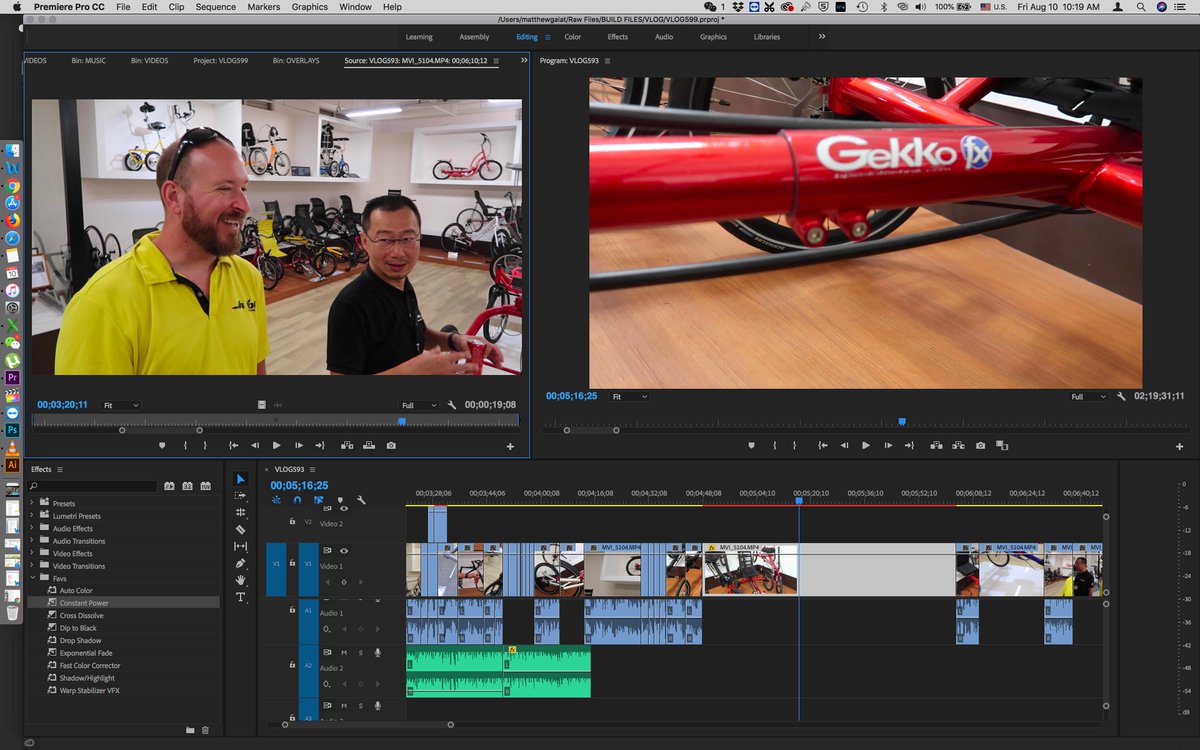Click Overwrite button in Source monitor
The height and width of the screenshot is (750, 1200).
369,445
